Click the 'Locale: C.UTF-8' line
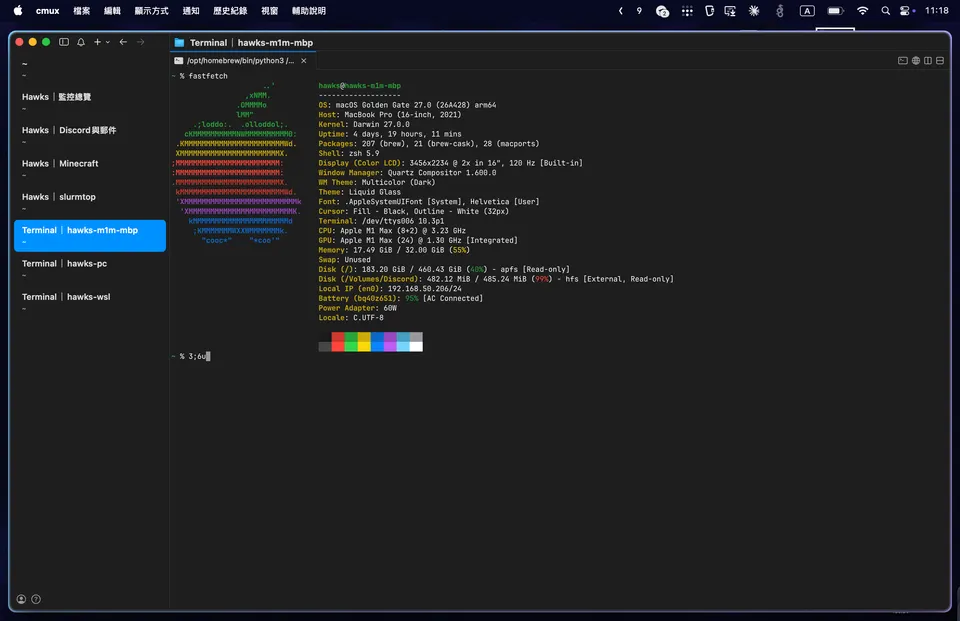The width and height of the screenshot is (960, 621). click(x=351, y=318)
